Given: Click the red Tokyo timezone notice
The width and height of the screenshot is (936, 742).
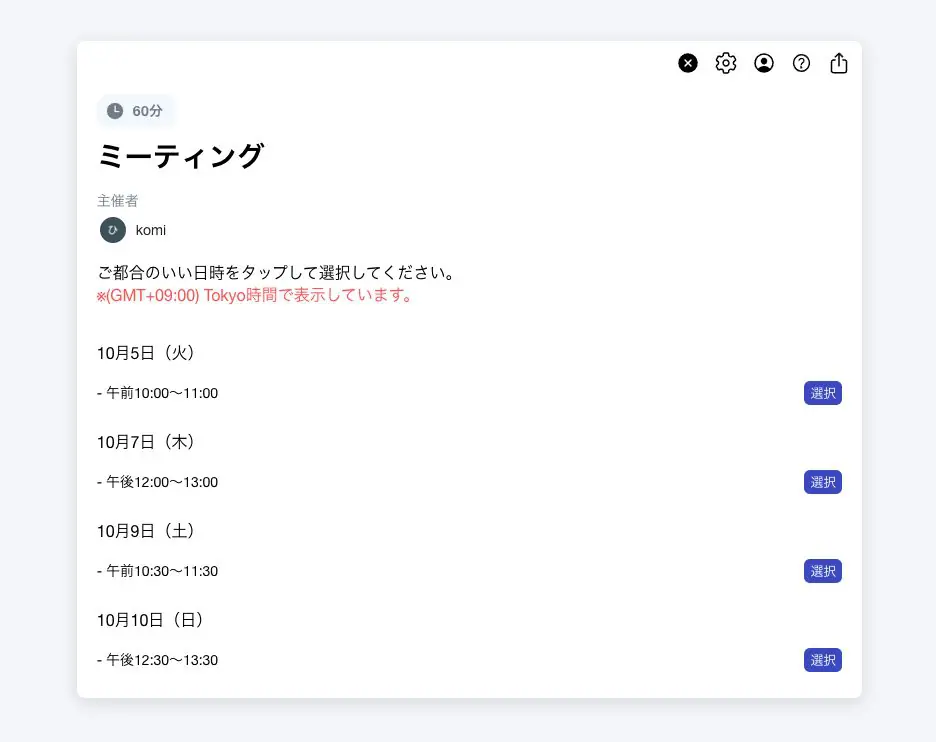Looking at the screenshot, I should pos(255,296).
